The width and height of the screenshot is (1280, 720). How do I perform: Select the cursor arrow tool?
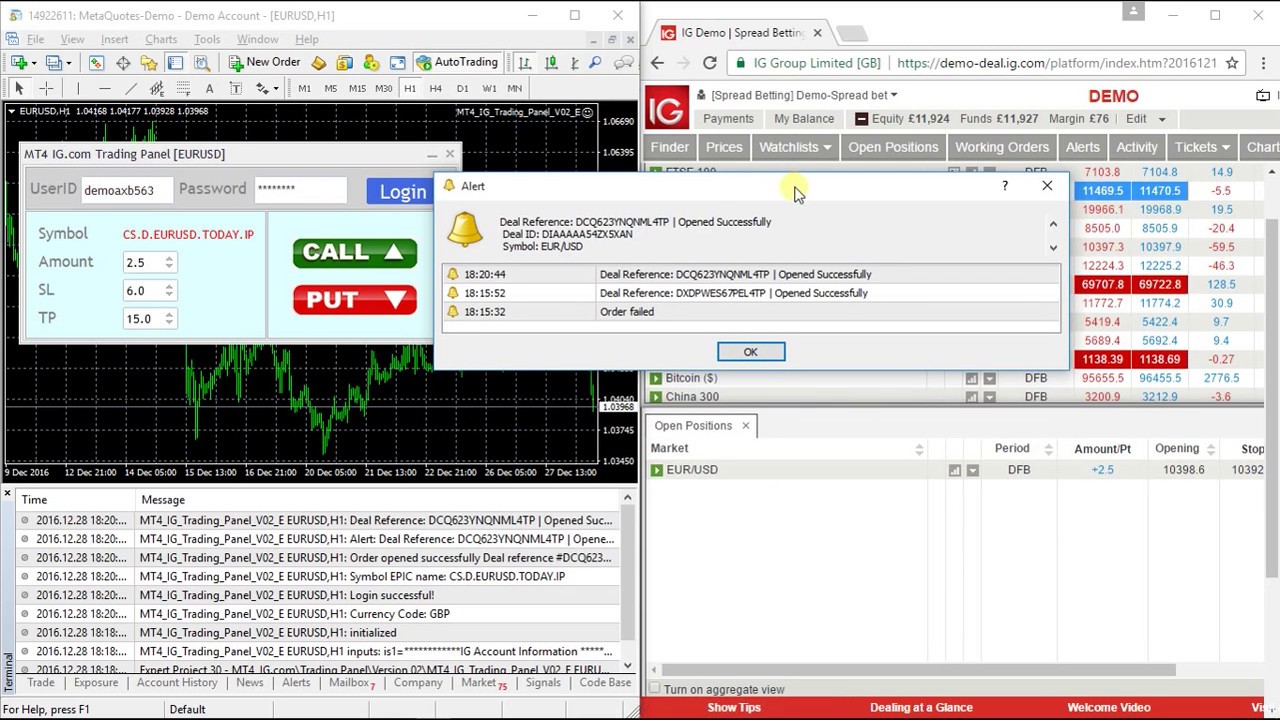click(x=19, y=88)
